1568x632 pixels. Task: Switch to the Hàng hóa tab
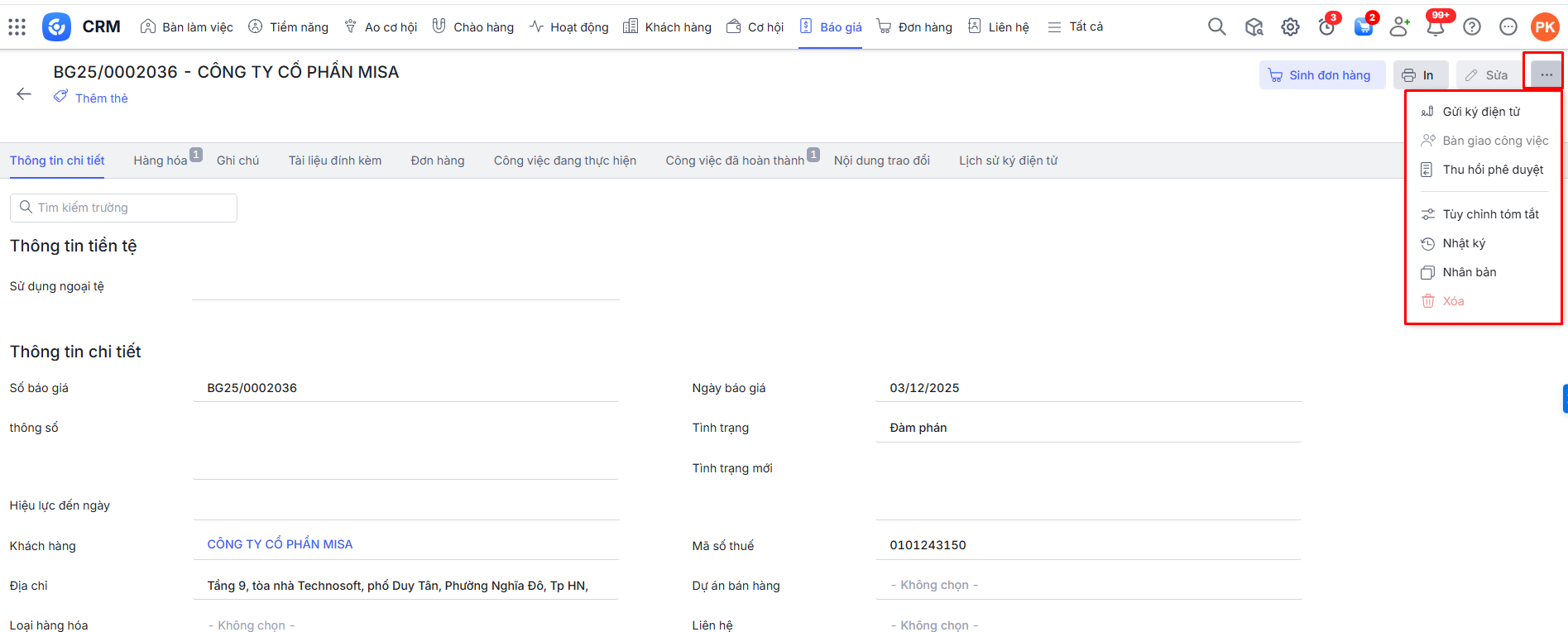161,160
